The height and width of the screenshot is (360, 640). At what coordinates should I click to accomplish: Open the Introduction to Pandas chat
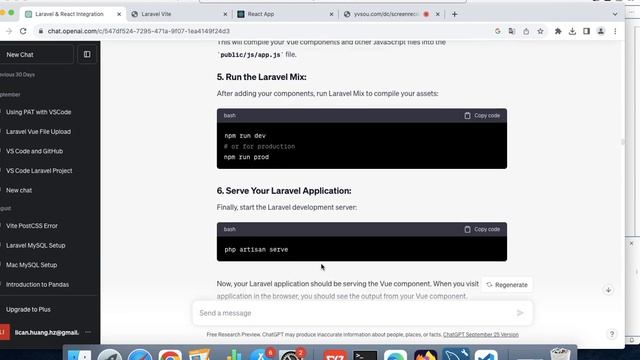pos(37,284)
